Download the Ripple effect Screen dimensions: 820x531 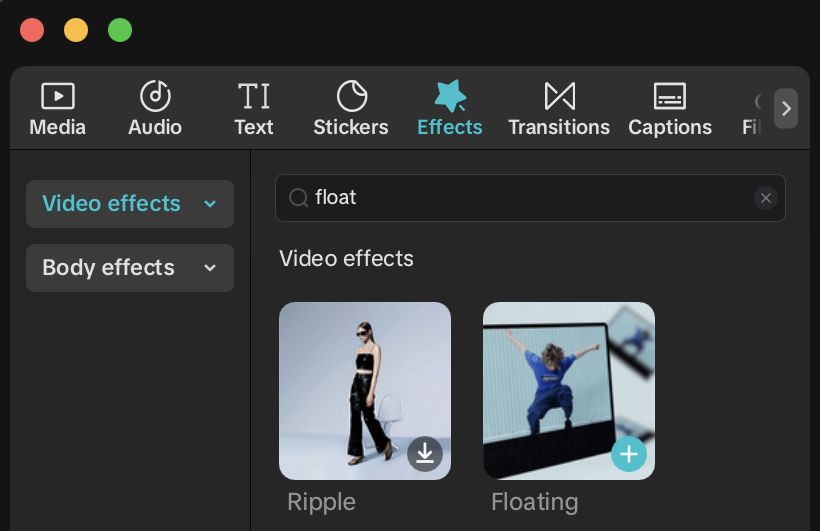425,454
